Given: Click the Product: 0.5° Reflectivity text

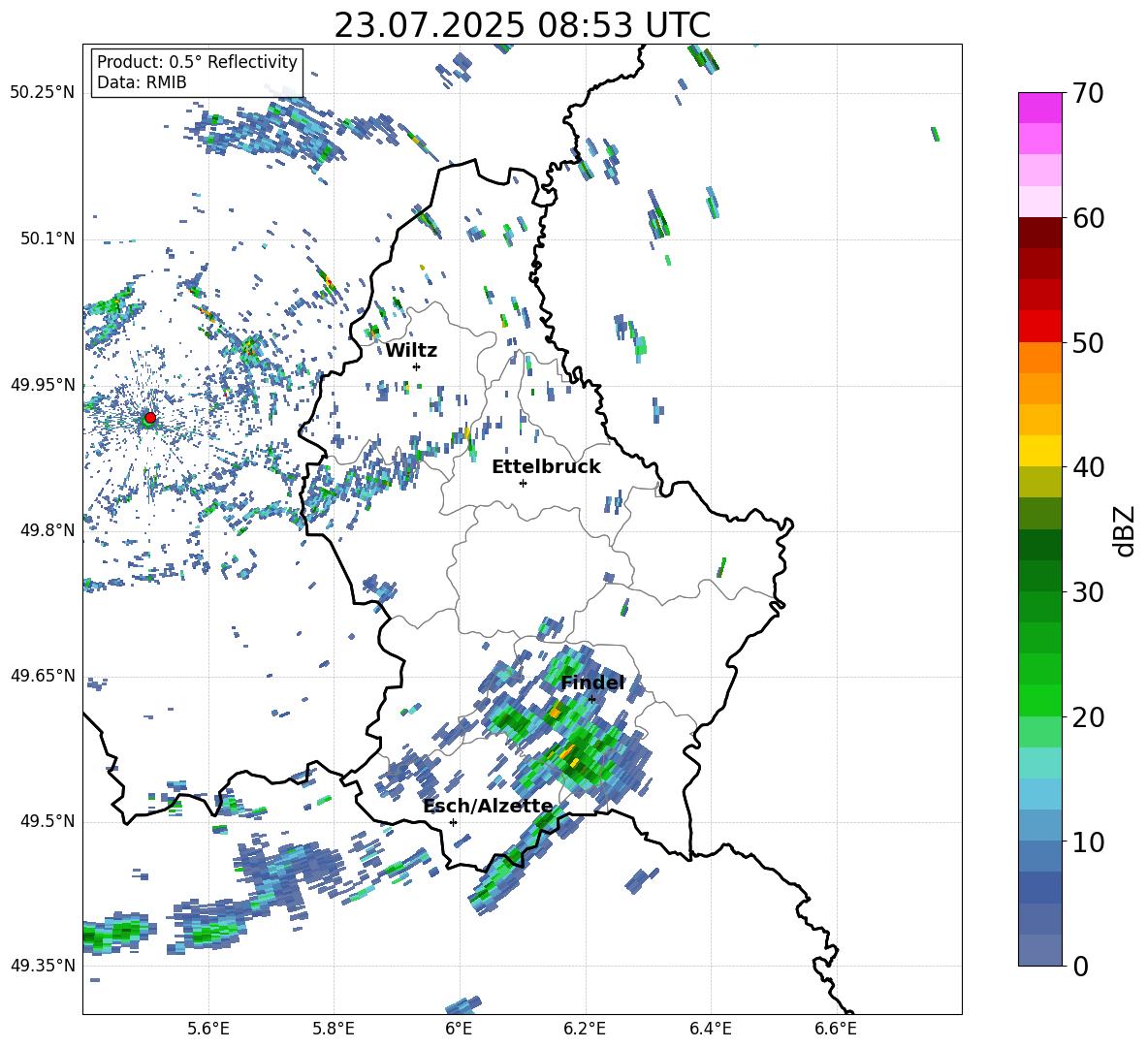Looking at the screenshot, I should tap(197, 61).
